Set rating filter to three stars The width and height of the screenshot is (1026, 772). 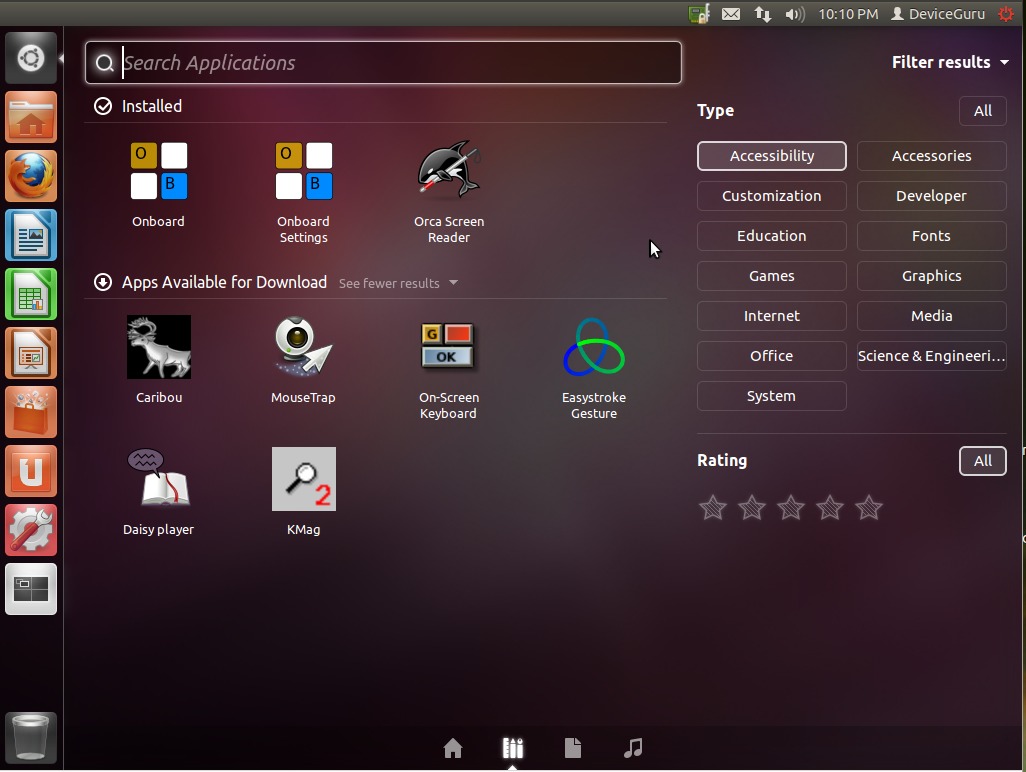(x=790, y=508)
